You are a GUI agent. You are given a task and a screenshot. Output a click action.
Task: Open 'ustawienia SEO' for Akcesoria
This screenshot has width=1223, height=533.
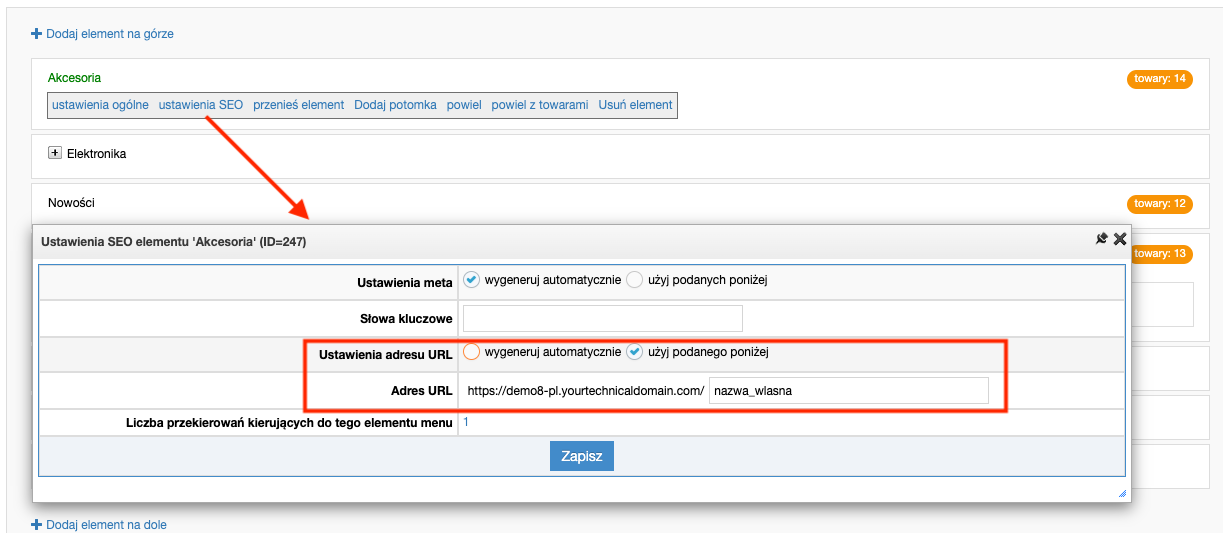tap(201, 105)
